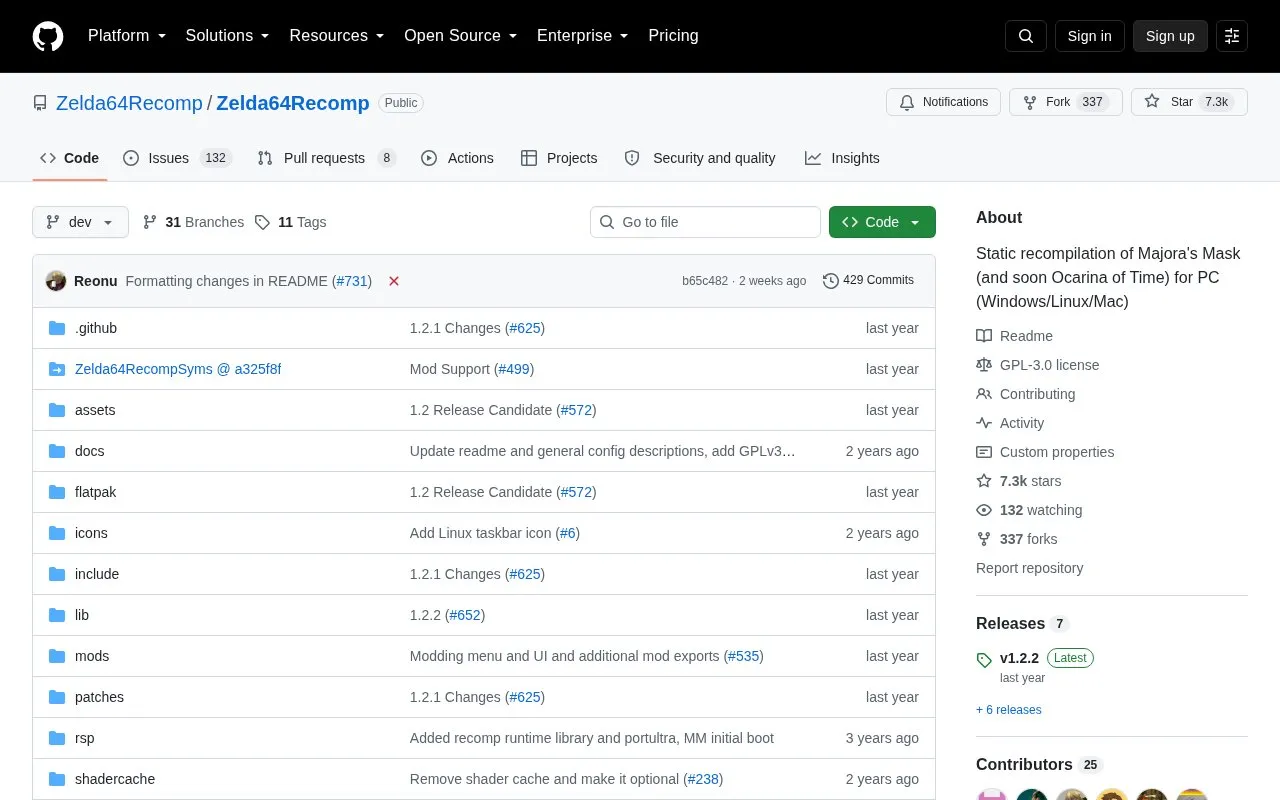Expand the Platform menu
This screenshot has height=800, width=1280.
127,36
